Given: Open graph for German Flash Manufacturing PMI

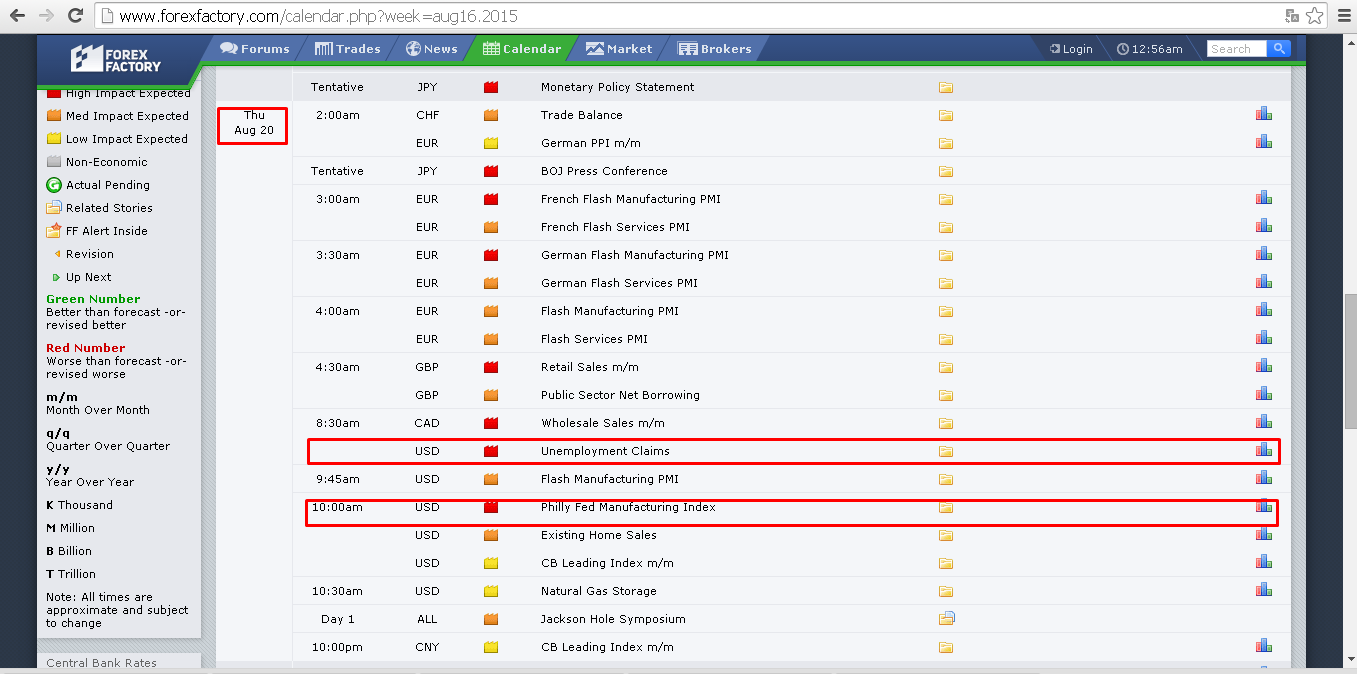Looking at the screenshot, I should pyautogui.click(x=1264, y=254).
